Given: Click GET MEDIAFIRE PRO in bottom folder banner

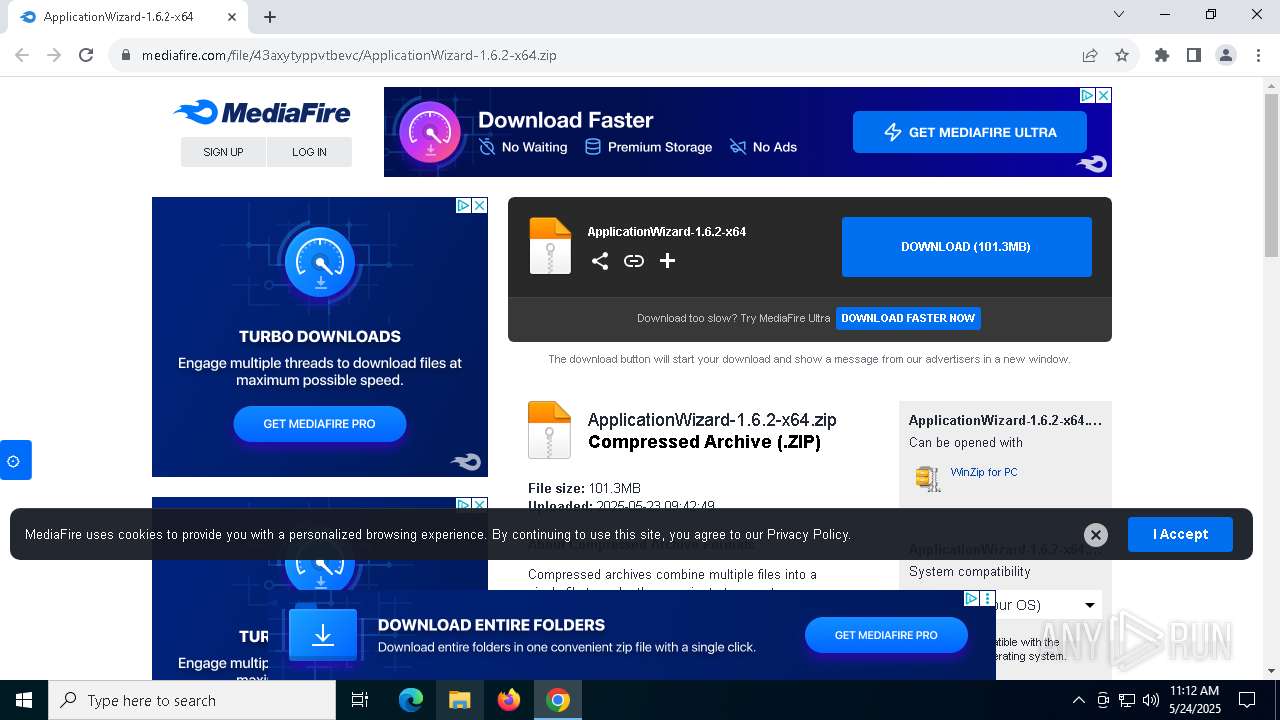Looking at the screenshot, I should (x=886, y=635).
